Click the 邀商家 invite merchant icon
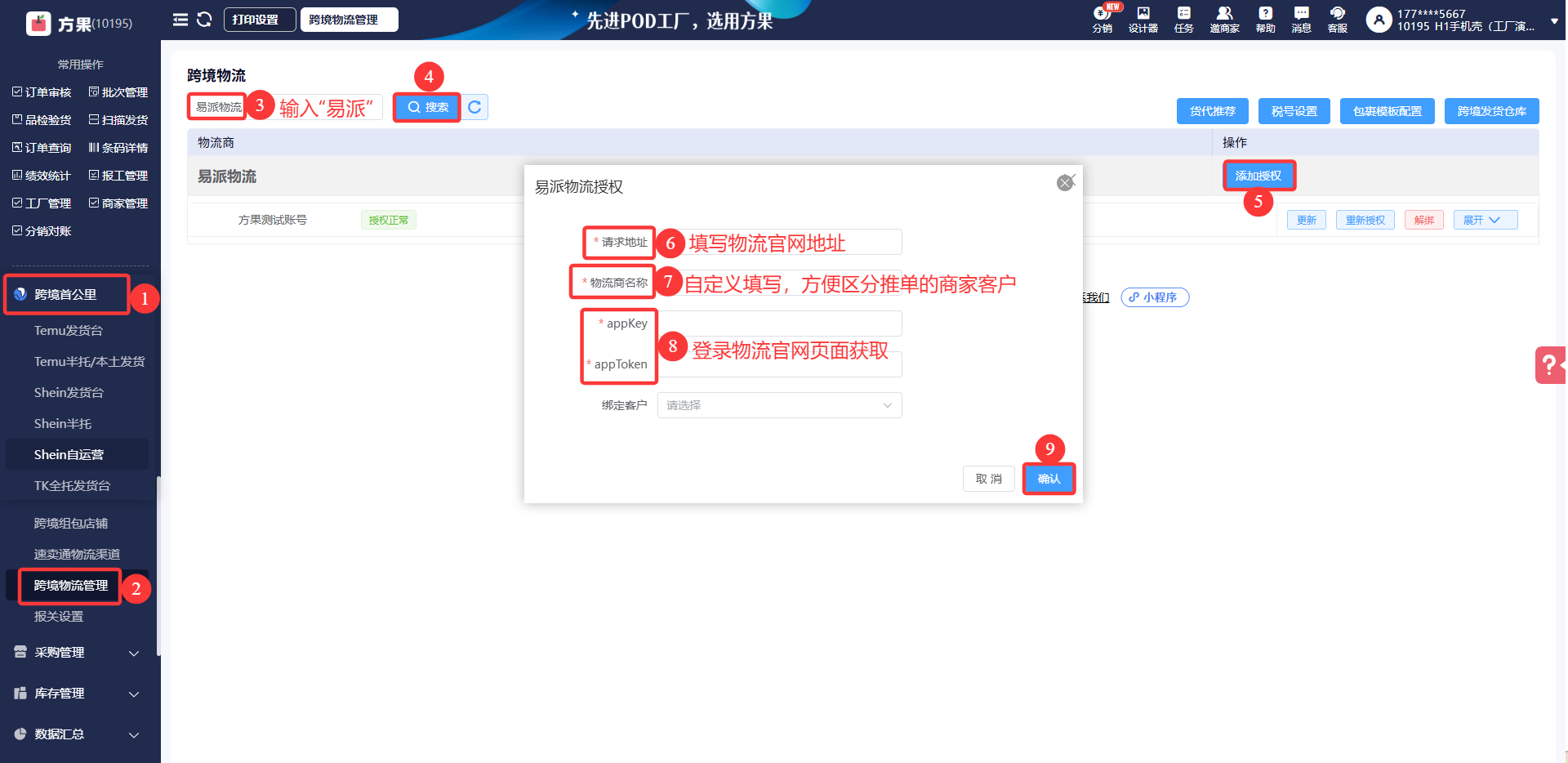The height and width of the screenshot is (763, 1568). [1224, 19]
